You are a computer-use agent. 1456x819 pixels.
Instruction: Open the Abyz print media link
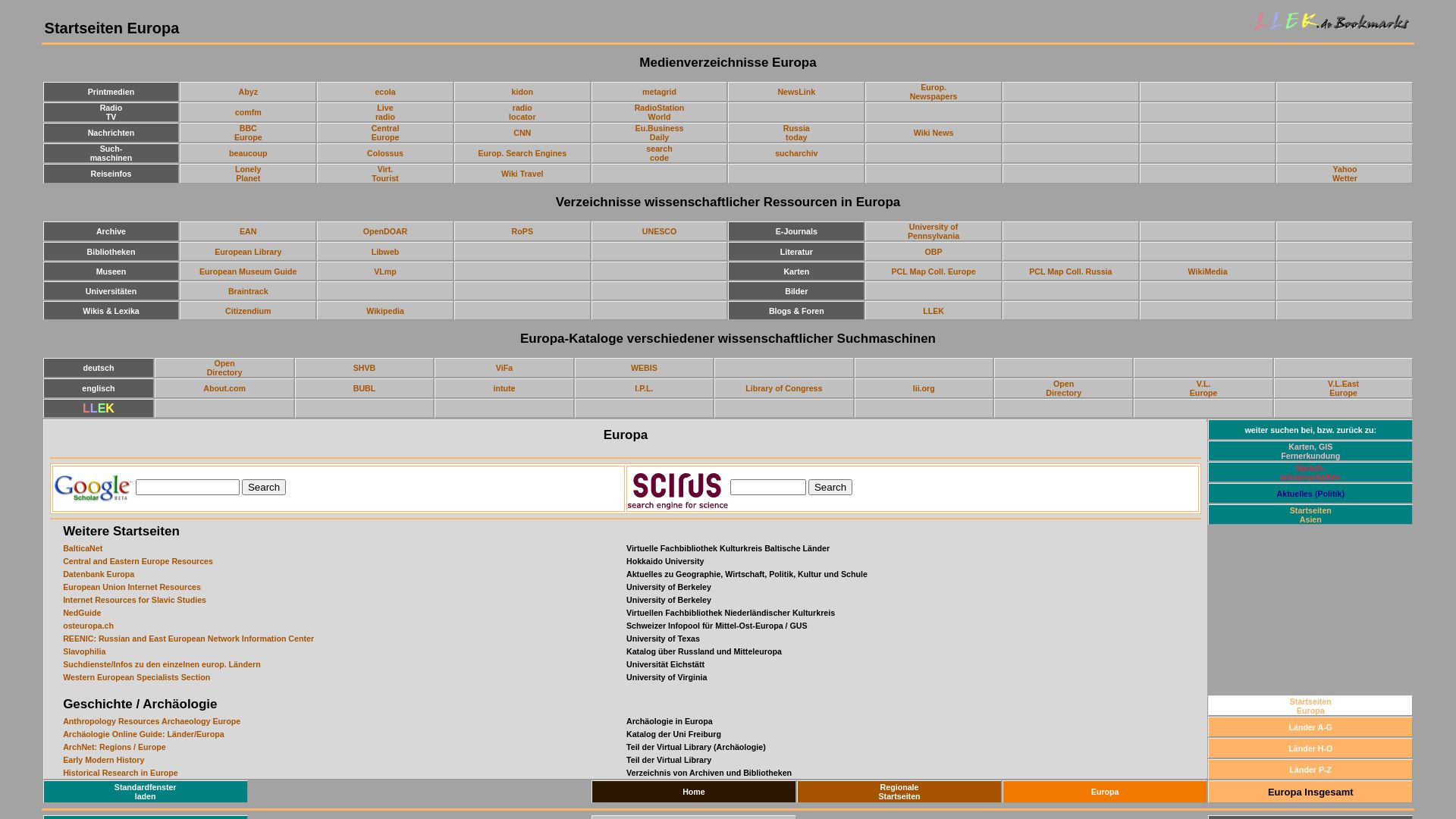[248, 92]
